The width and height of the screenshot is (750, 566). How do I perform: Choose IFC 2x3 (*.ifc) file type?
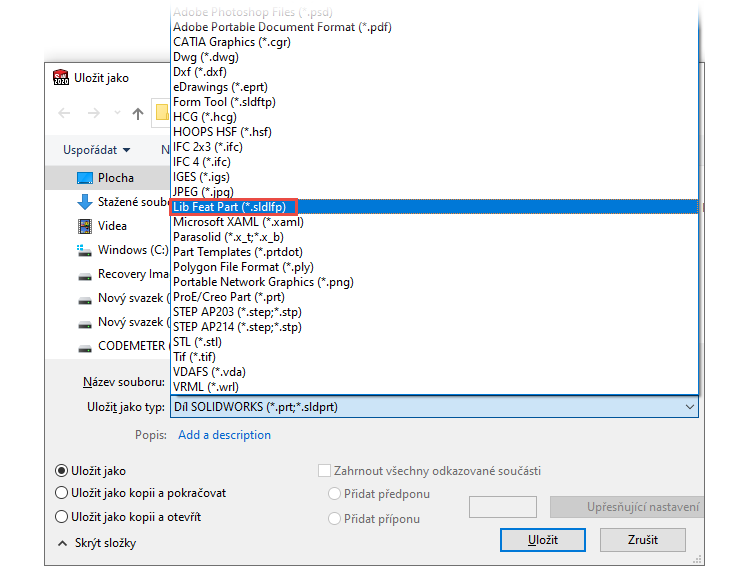click(x=434, y=147)
